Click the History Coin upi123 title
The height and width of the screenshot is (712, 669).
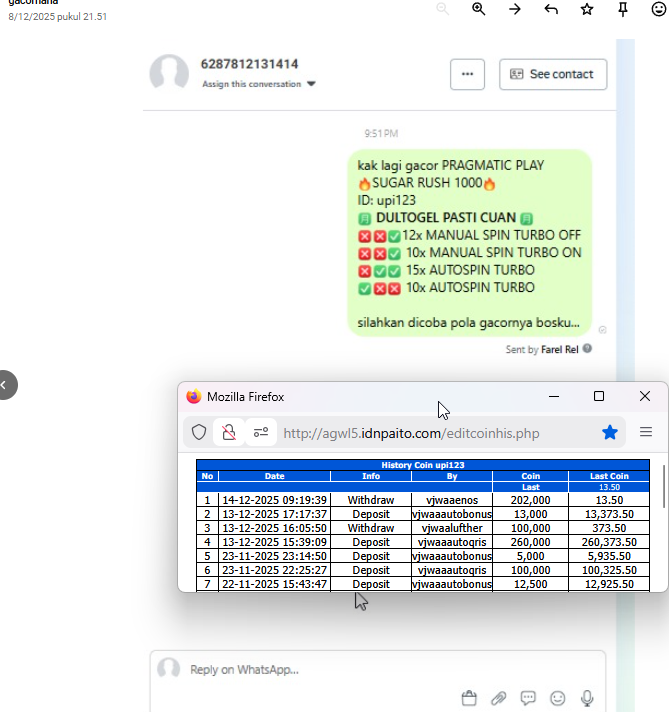[x=423, y=465]
